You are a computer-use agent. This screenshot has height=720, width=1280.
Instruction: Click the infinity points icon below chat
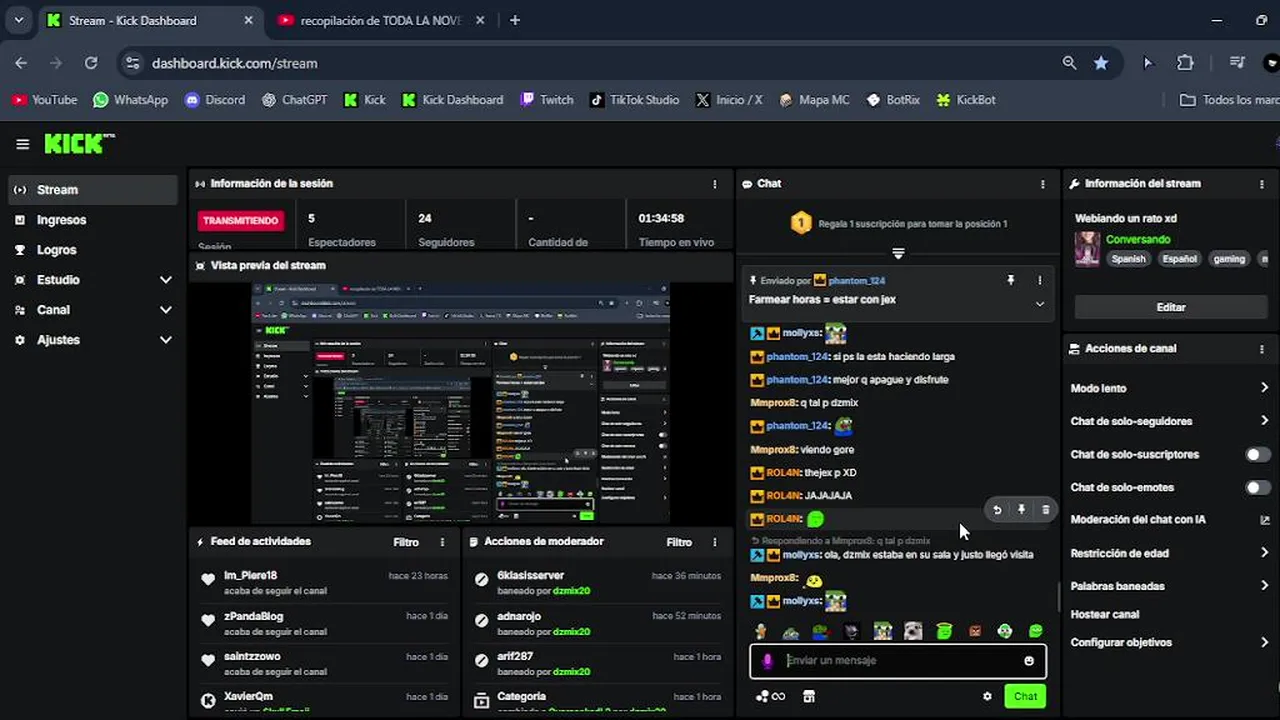(771, 697)
